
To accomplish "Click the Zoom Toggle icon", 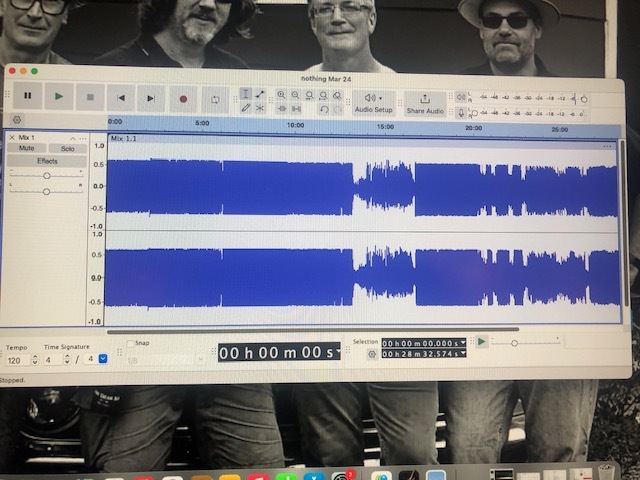I will tap(337, 96).
